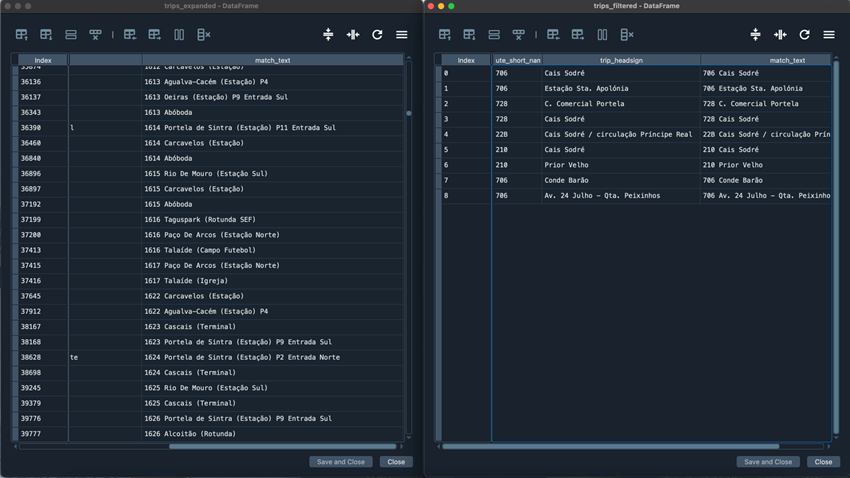Click Index header in trips_expanded window

43,60
